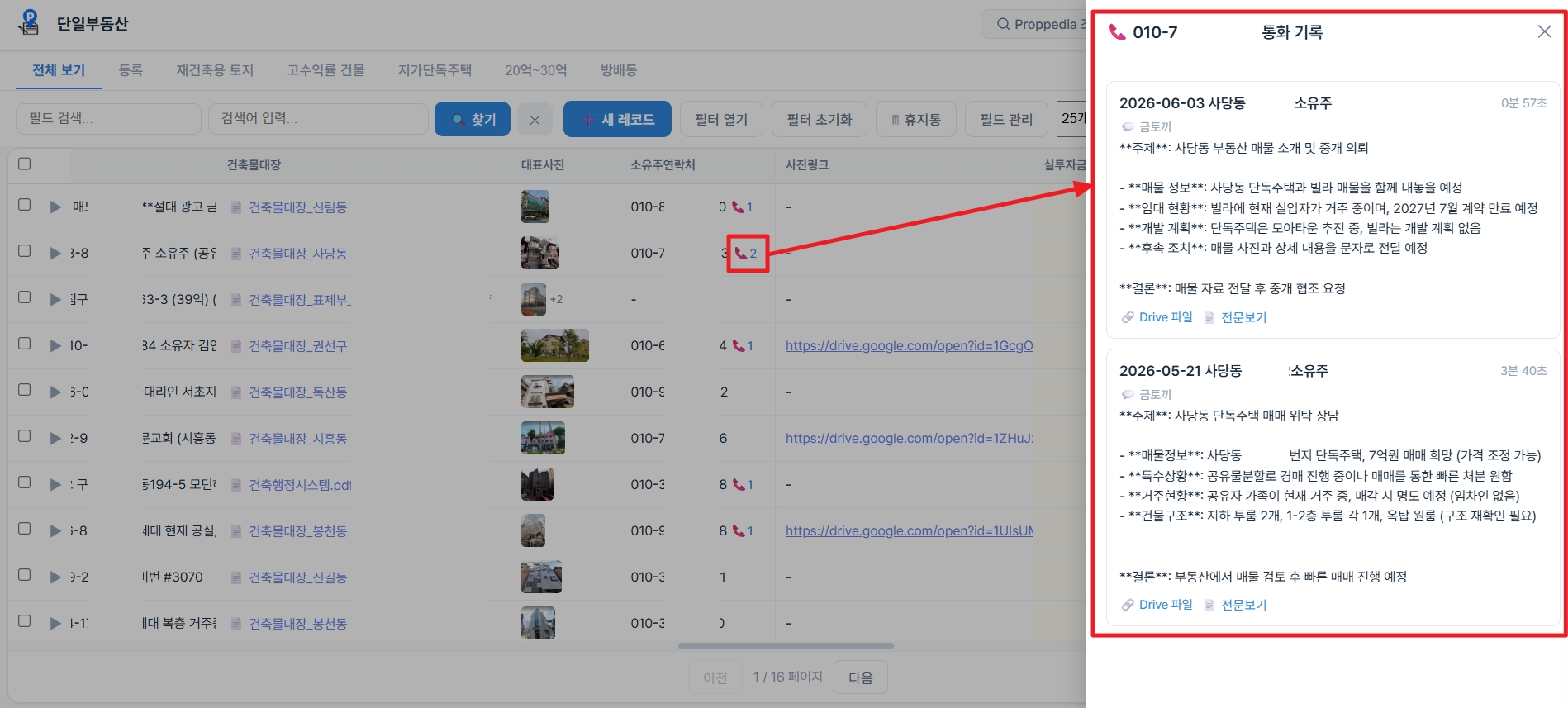The width and height of the screenshot is (1568, 708).
Task: Expand the 건축물대장_표제부 row
Action: click(x=55, y=300)
